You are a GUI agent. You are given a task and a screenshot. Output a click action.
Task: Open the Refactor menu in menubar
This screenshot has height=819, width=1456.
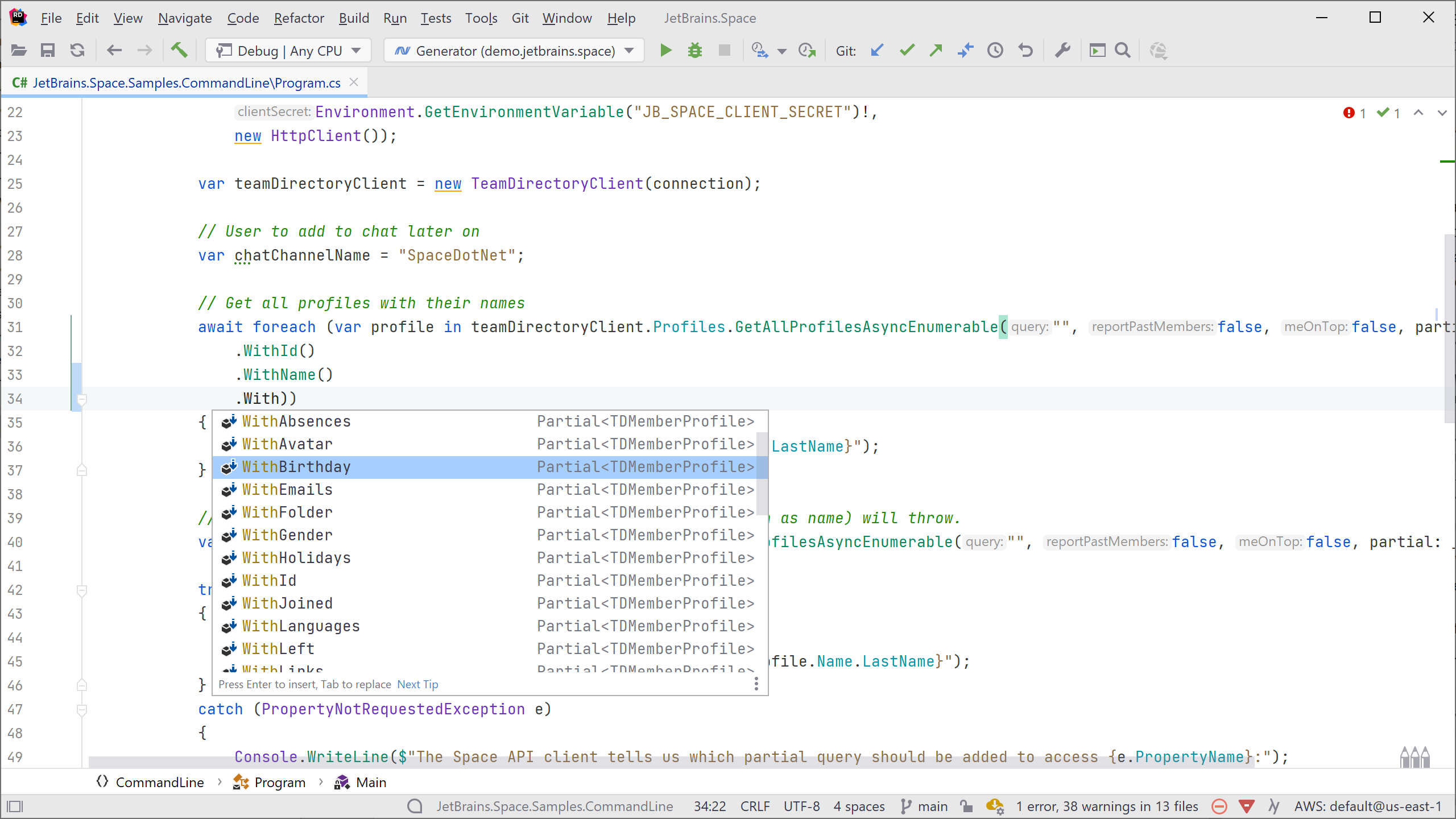(299, 18)
